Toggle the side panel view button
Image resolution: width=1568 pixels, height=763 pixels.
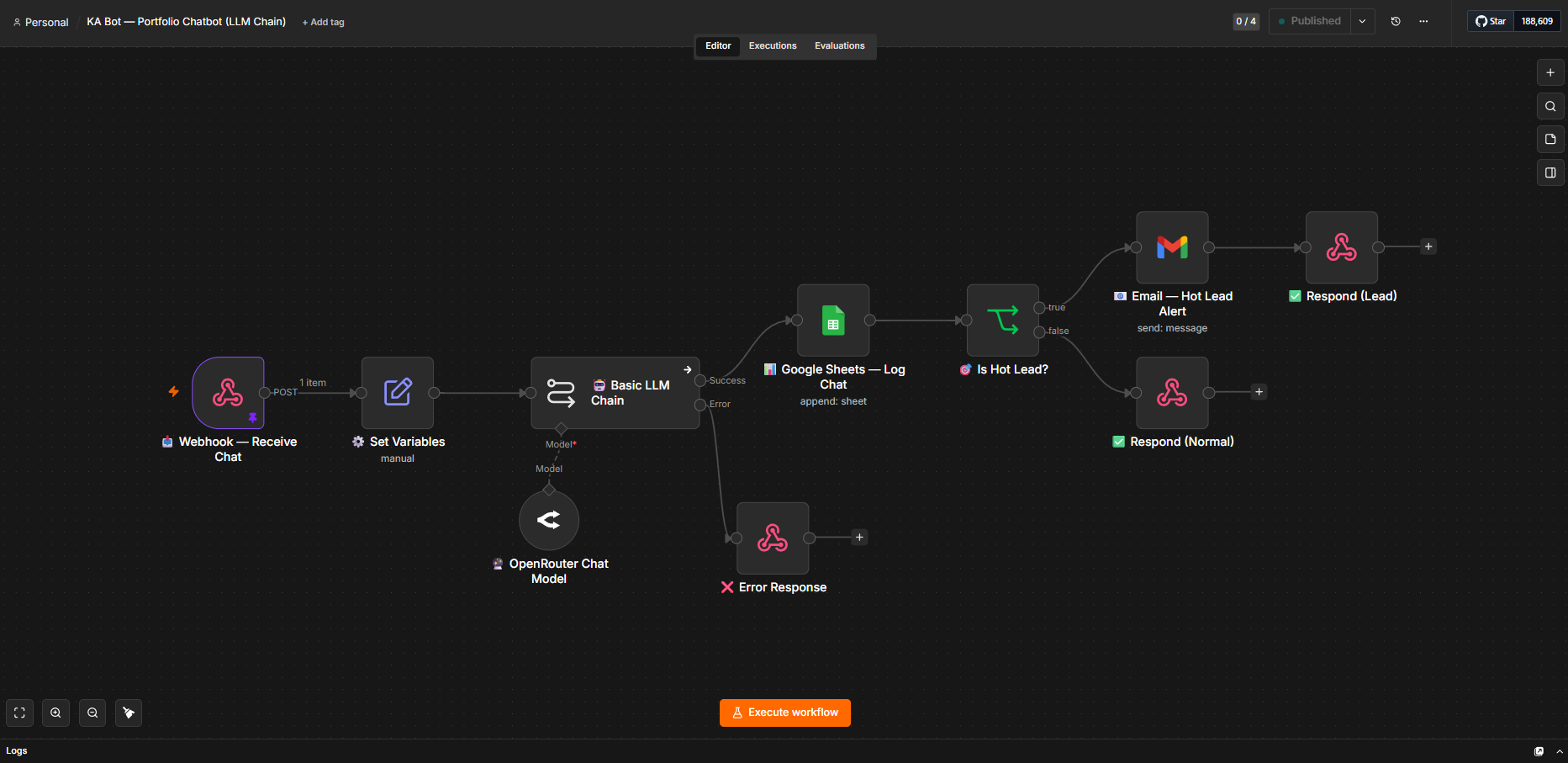pyautogui.click(x=1550, y=172)
